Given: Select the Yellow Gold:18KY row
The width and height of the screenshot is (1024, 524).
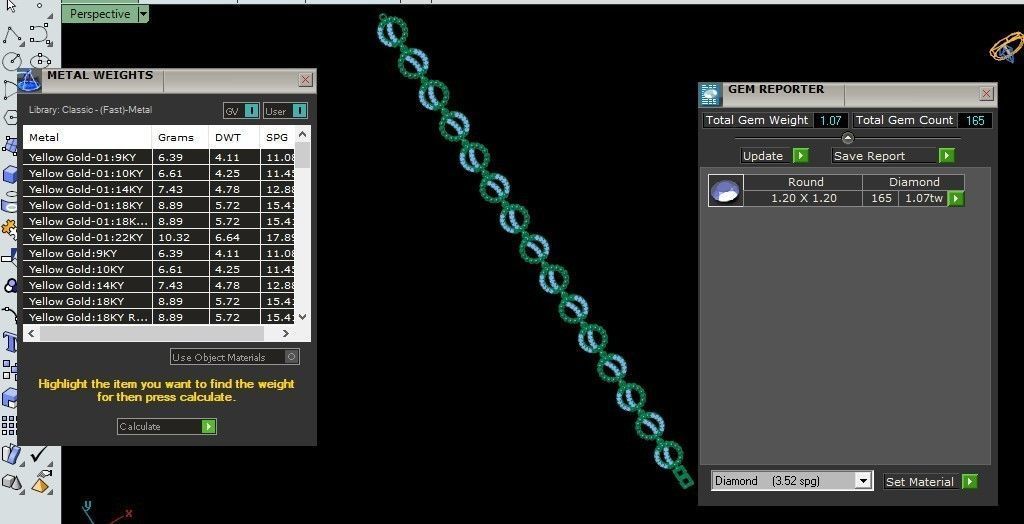Looking at the screenshot, I should pos(159,301).
